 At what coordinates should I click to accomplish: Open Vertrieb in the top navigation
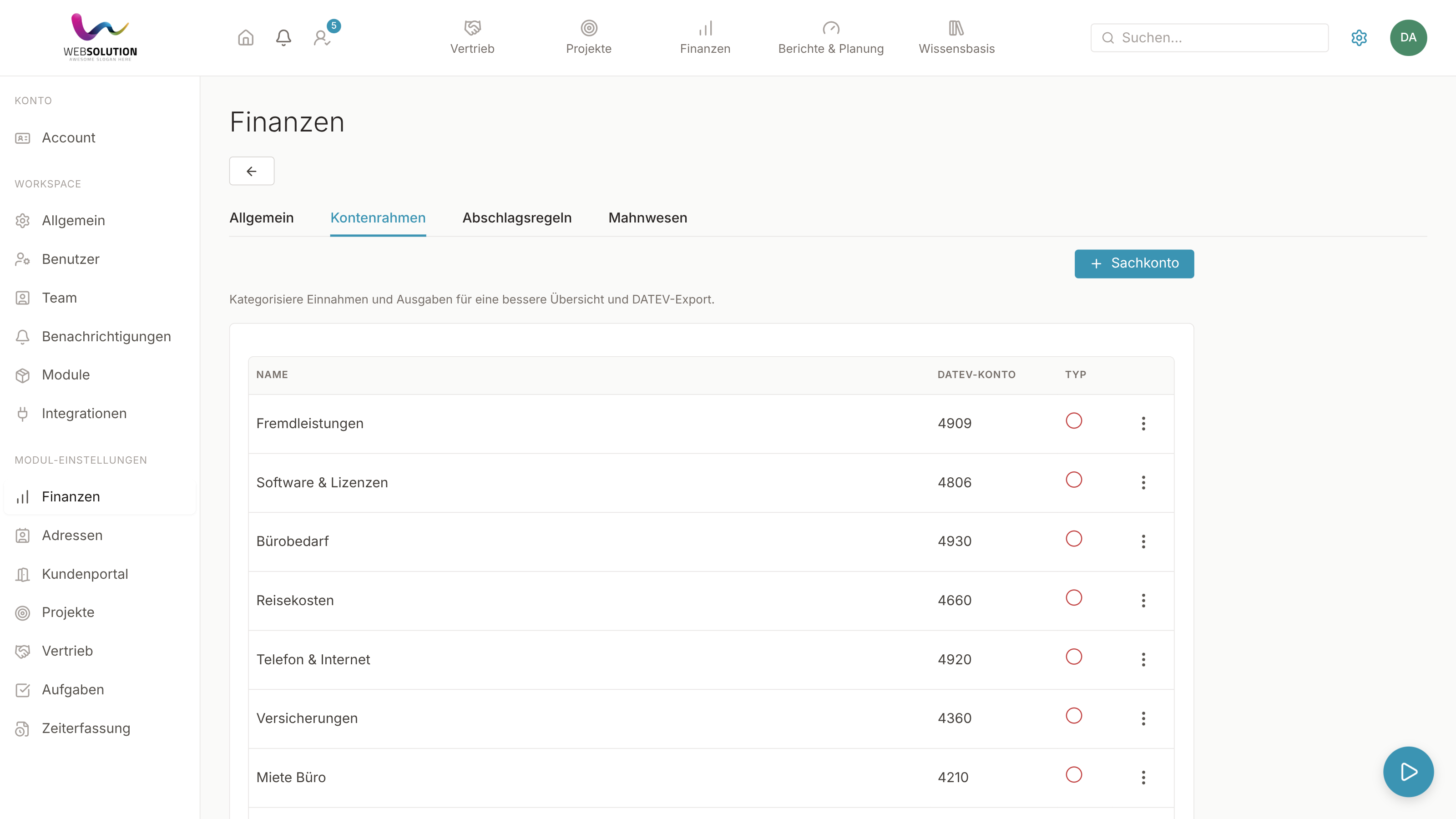pyautogui.click(x=472, y=38)
